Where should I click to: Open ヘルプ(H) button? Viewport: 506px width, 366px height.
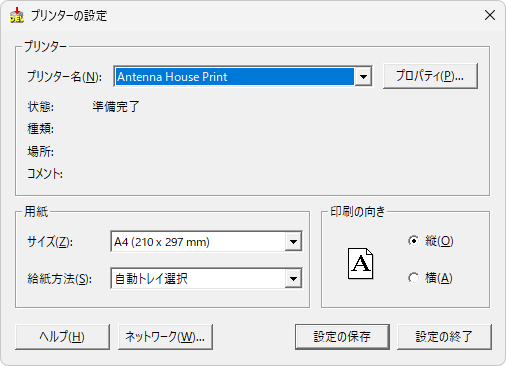[x=62, y=337]
